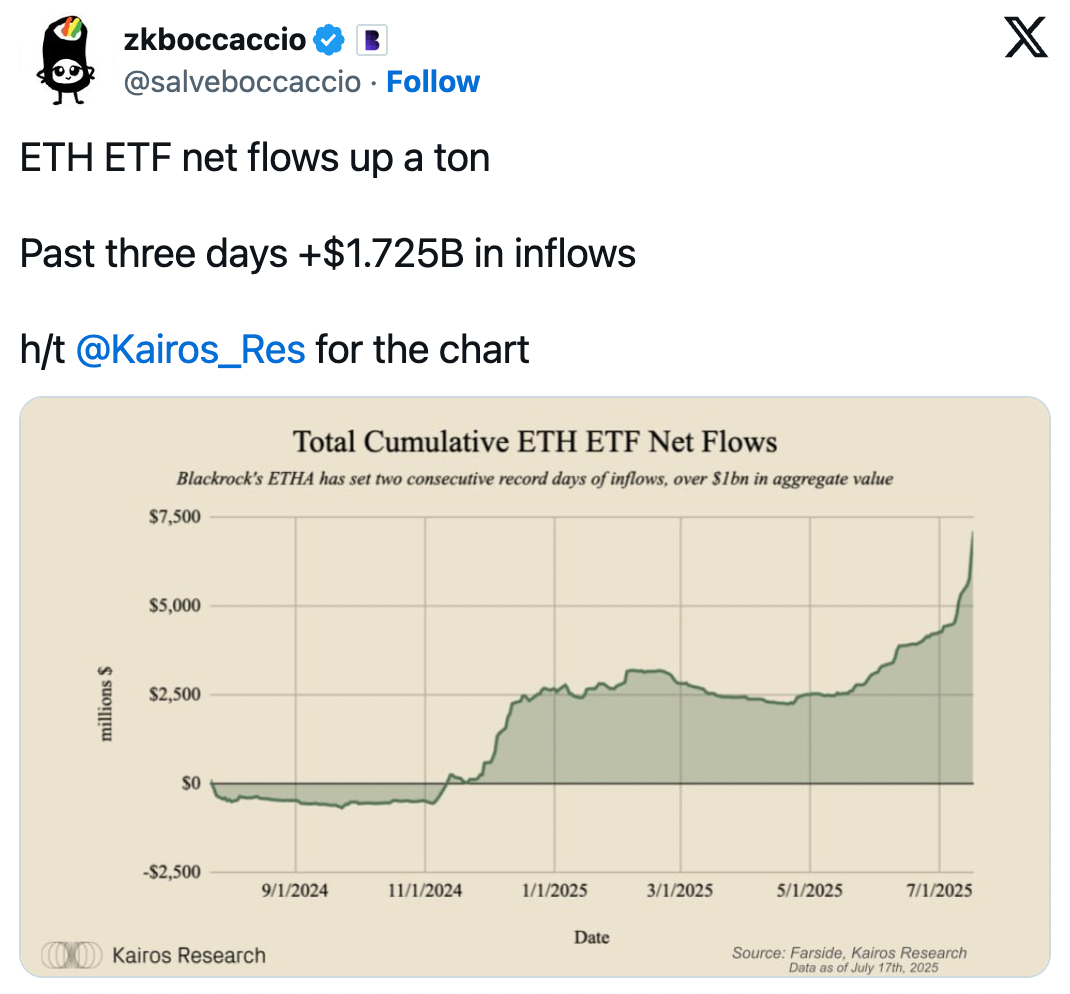The image size is (1070, 994).
Task: Click the "Total Cumulative ETH ETF Net Flows" title
Action: pos(534,442)
